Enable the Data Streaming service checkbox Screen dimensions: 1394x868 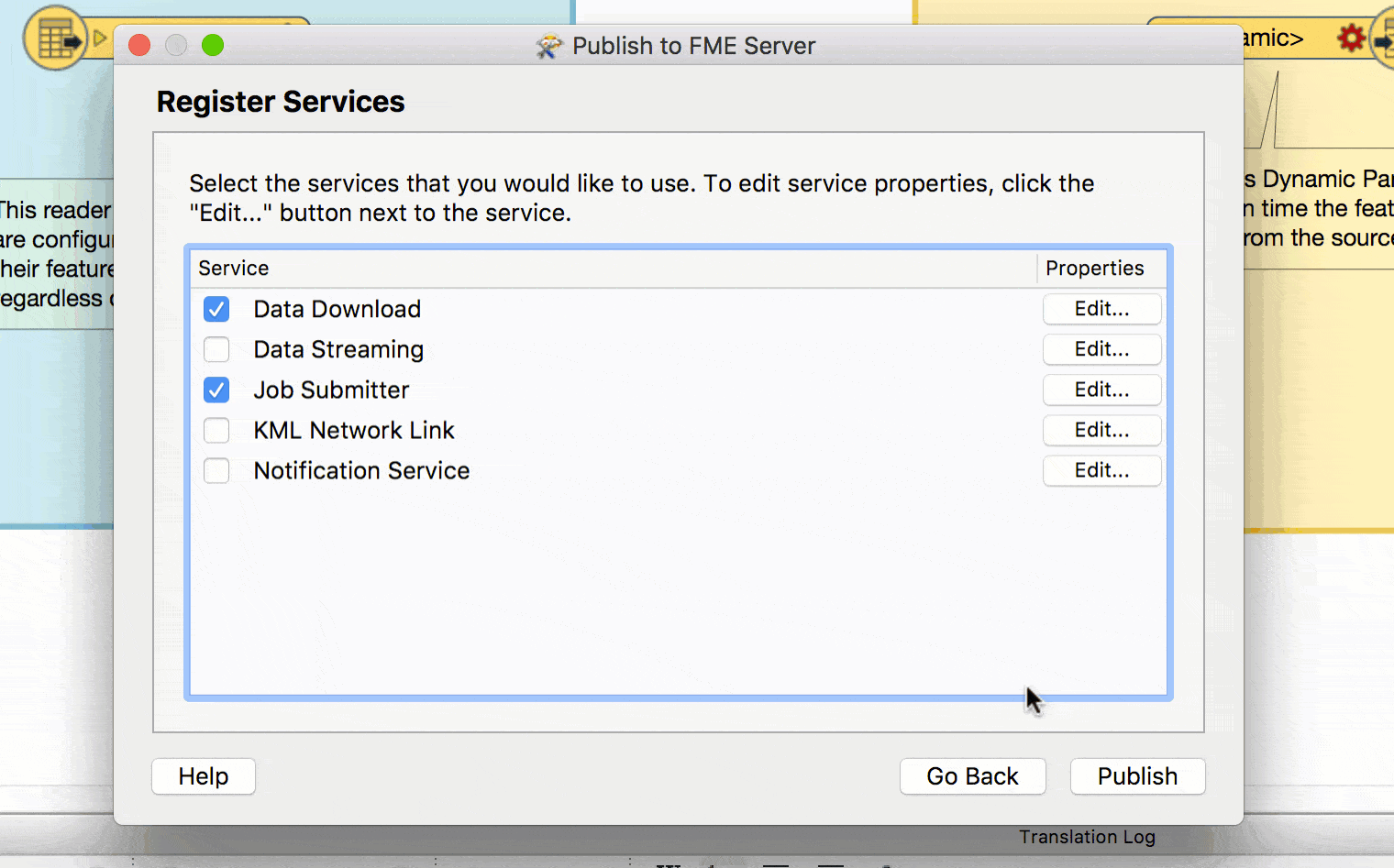pyautogui.click(x=216, y=349)
